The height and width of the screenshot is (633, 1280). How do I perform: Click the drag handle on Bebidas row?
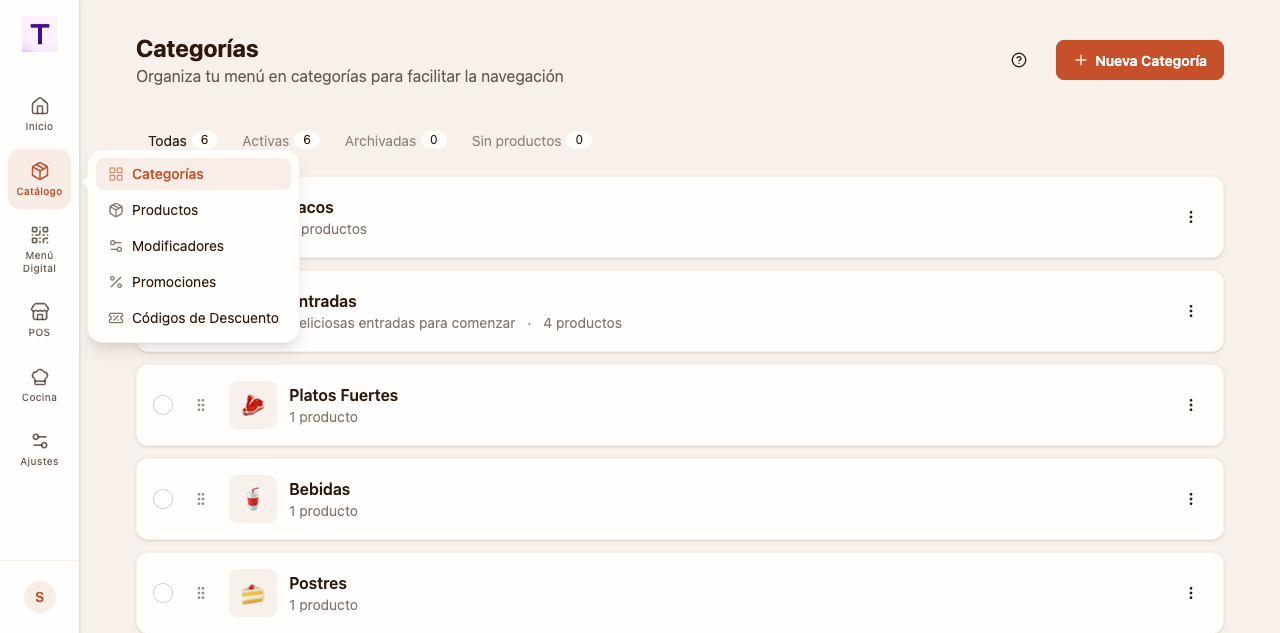point(201,499)
